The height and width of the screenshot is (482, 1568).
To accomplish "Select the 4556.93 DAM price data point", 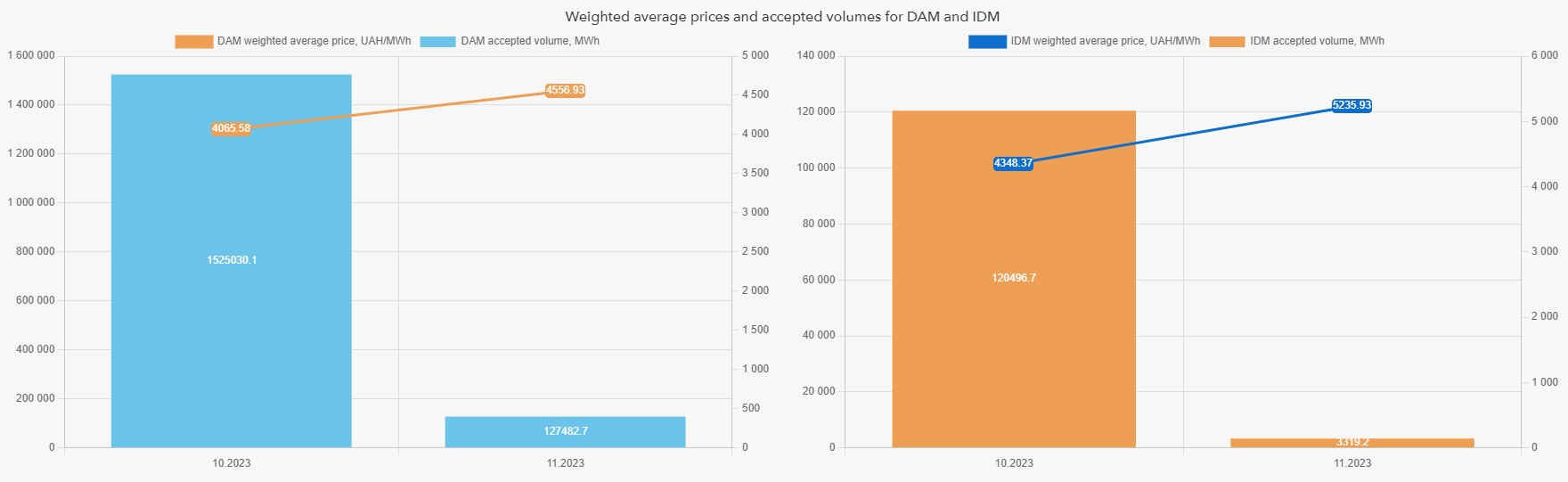I will pos(565,90).
